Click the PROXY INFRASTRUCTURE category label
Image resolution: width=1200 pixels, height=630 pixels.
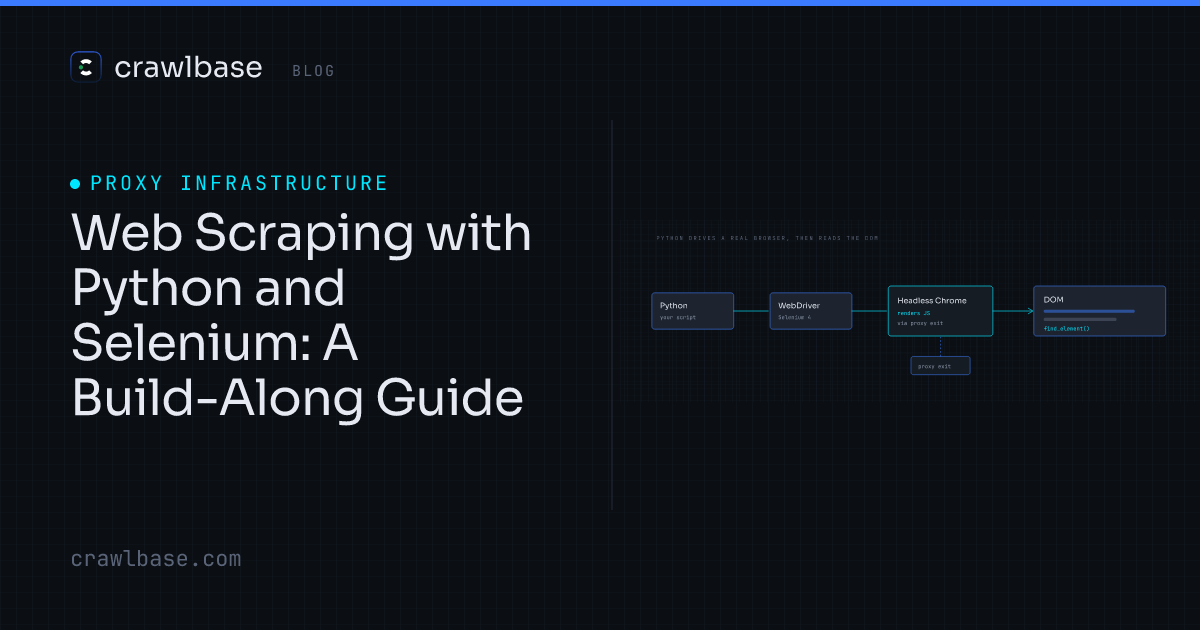[x=239, y=183]
